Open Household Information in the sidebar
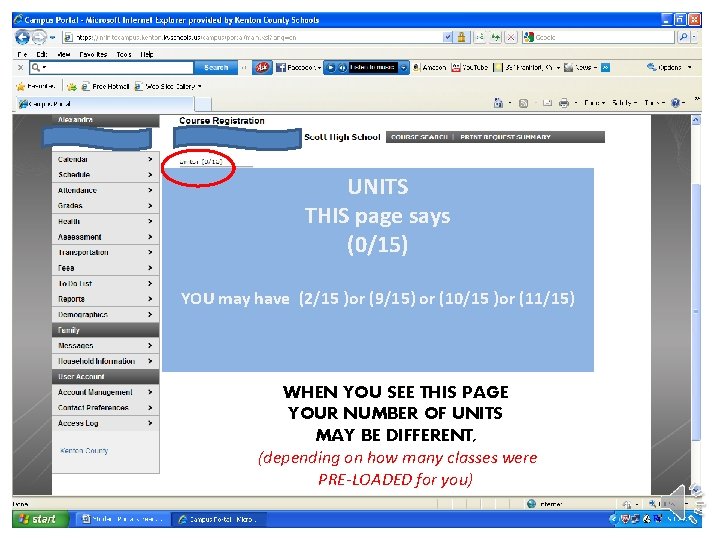The image size is (720, 540). point(106,361)
